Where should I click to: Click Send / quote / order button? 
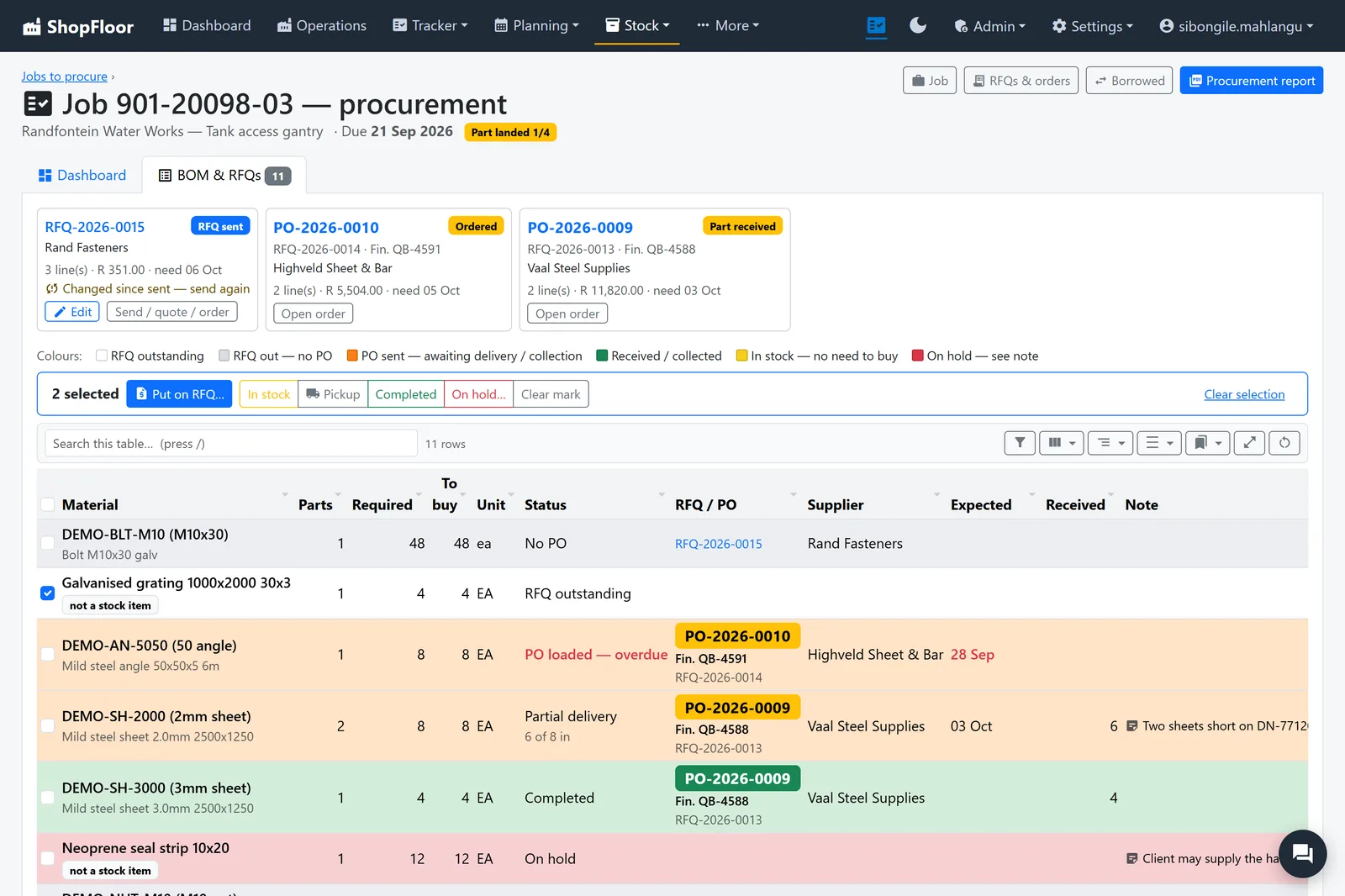[x=172, y=312]
